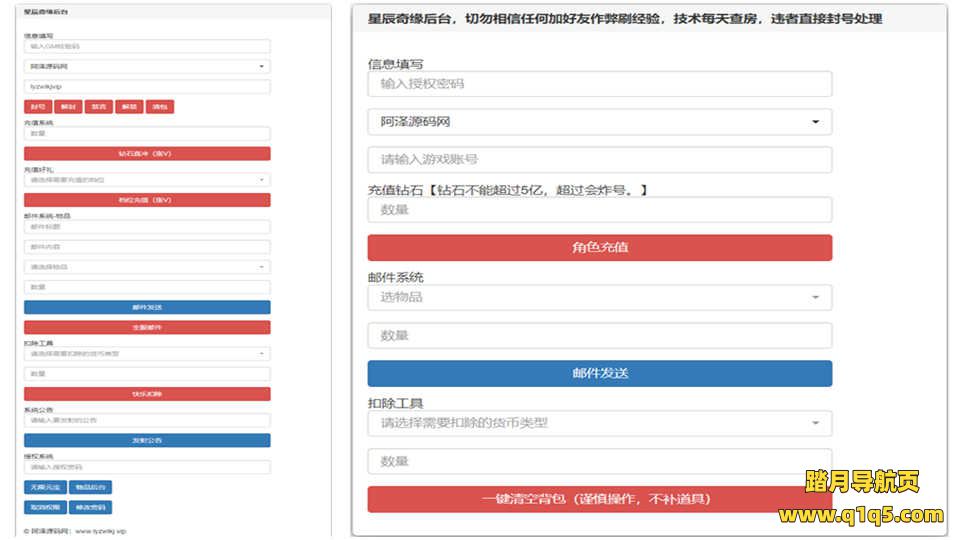Click the 取消权限 button
Image resolution: width=960 pixels, height=540 pixels.
tap(44, 507)
